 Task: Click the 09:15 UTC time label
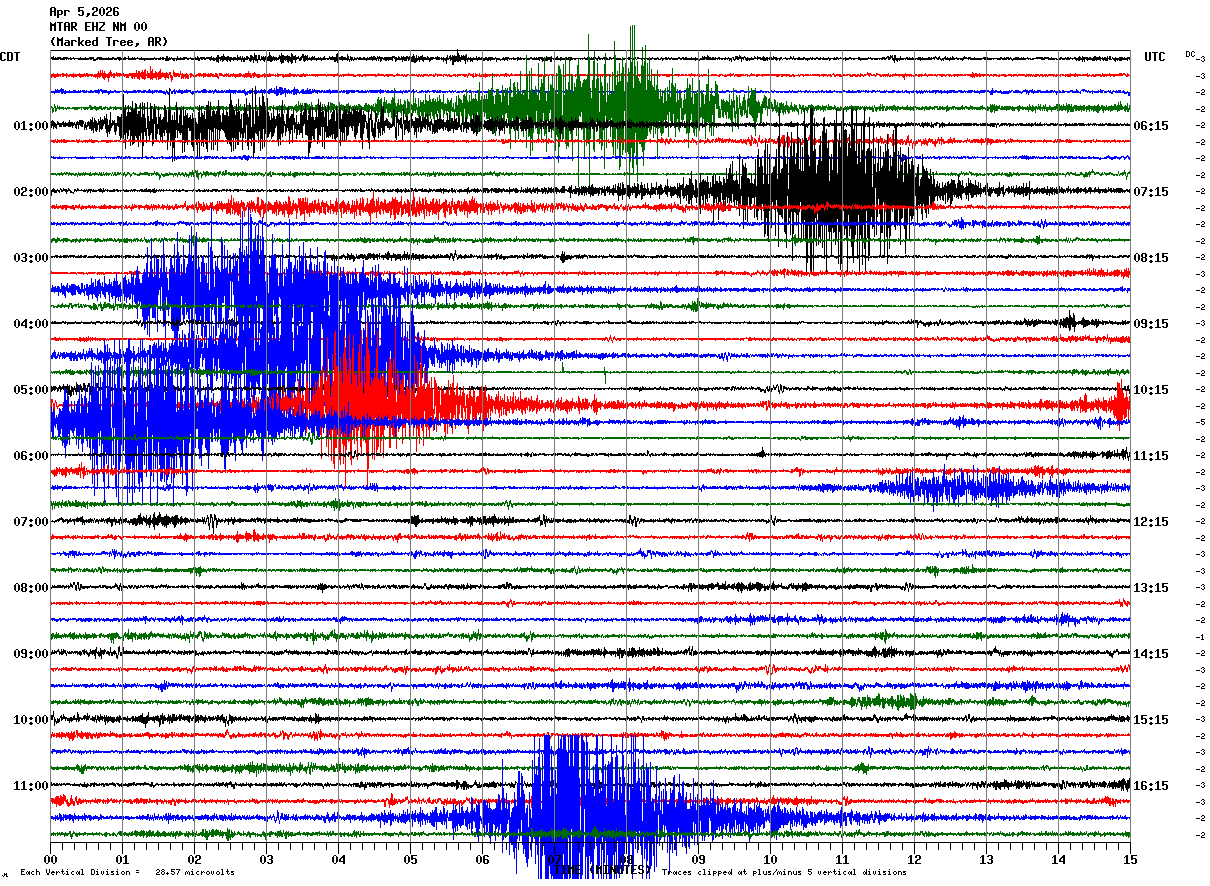click(x=1151, y=324)
